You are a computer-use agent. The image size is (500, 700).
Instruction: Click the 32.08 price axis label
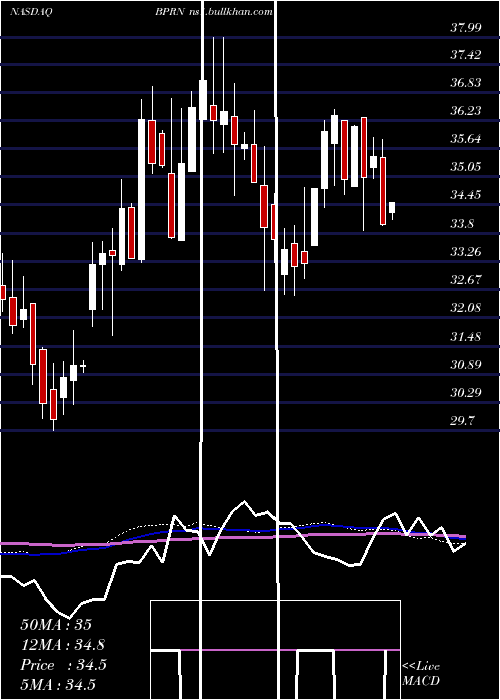point(466,308)
